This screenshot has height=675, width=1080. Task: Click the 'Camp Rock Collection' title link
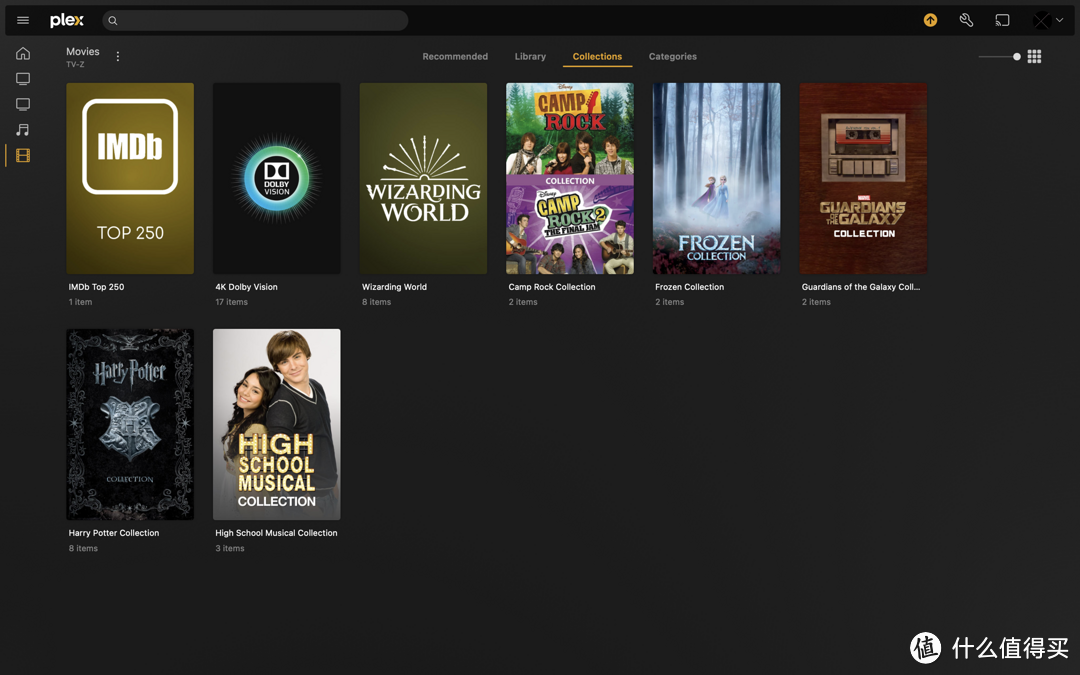552,287
